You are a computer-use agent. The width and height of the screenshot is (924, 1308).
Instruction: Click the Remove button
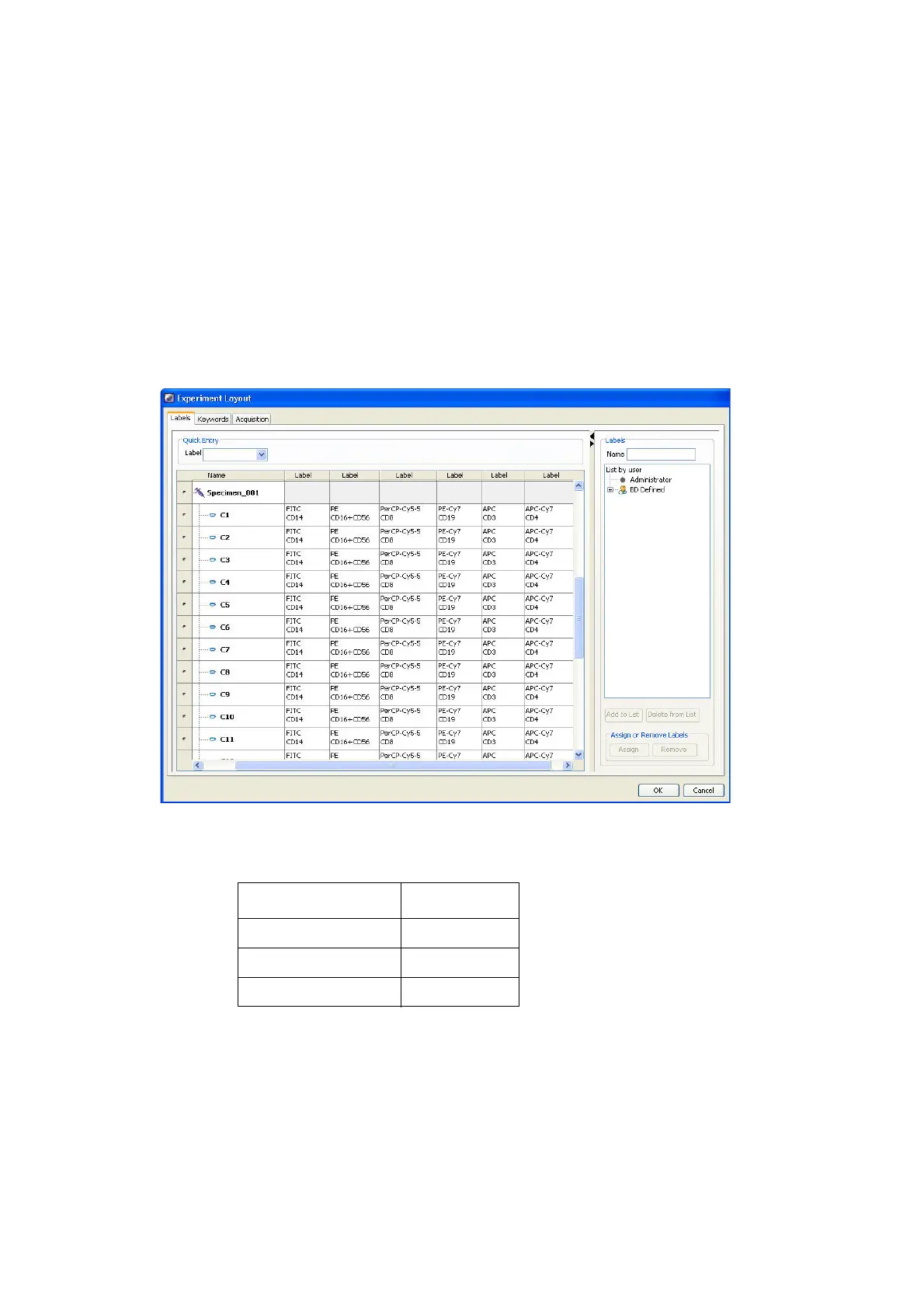(x=674, y=750)
